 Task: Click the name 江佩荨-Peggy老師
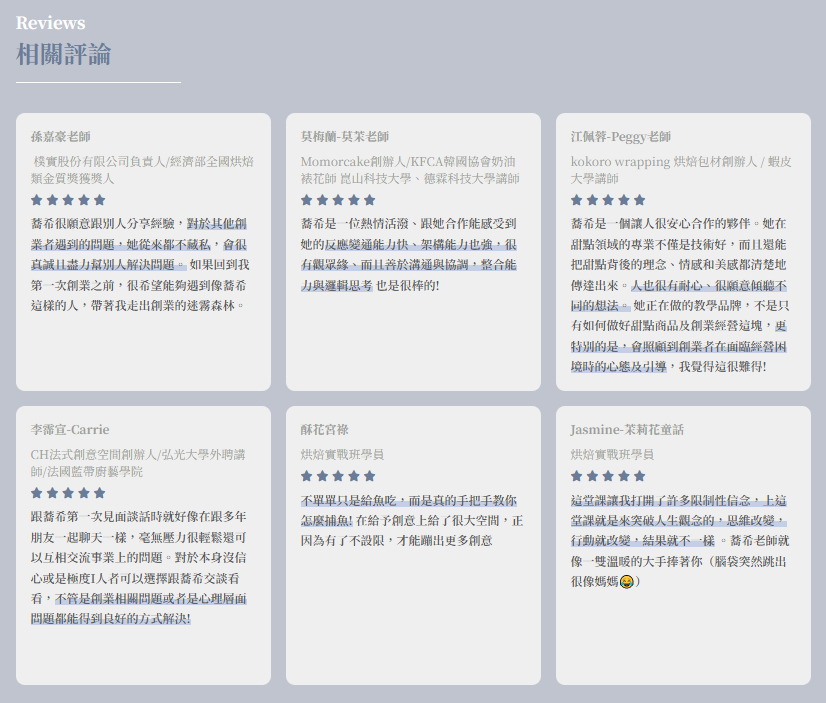click(621, 136)
